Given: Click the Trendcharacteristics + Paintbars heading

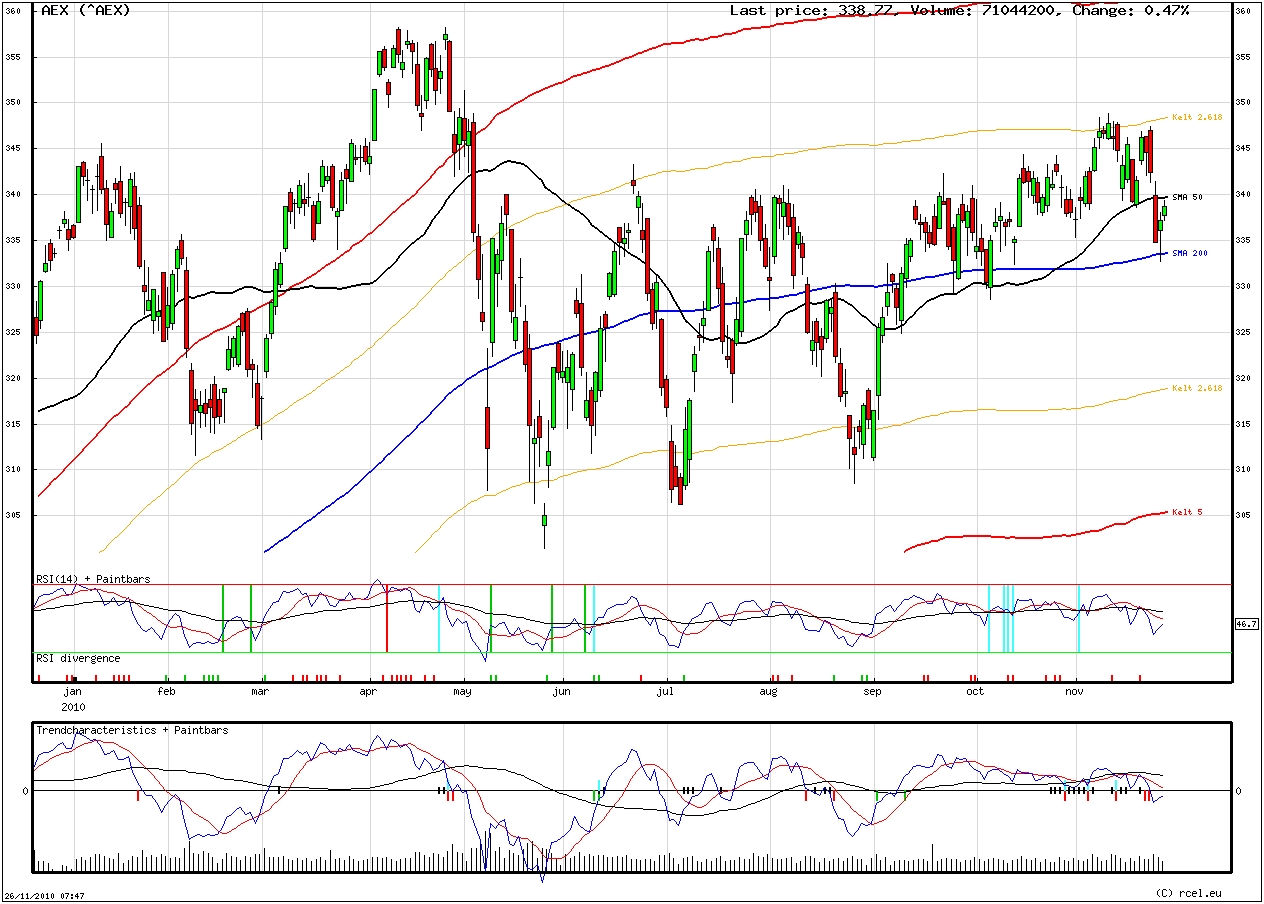Looking at the screenshot, I should coord(132,730).
